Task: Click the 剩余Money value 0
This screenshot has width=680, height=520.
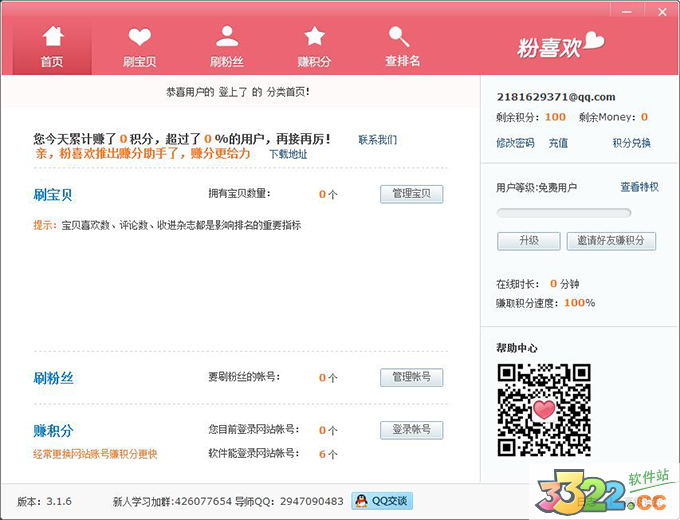Action: point(644,117)
